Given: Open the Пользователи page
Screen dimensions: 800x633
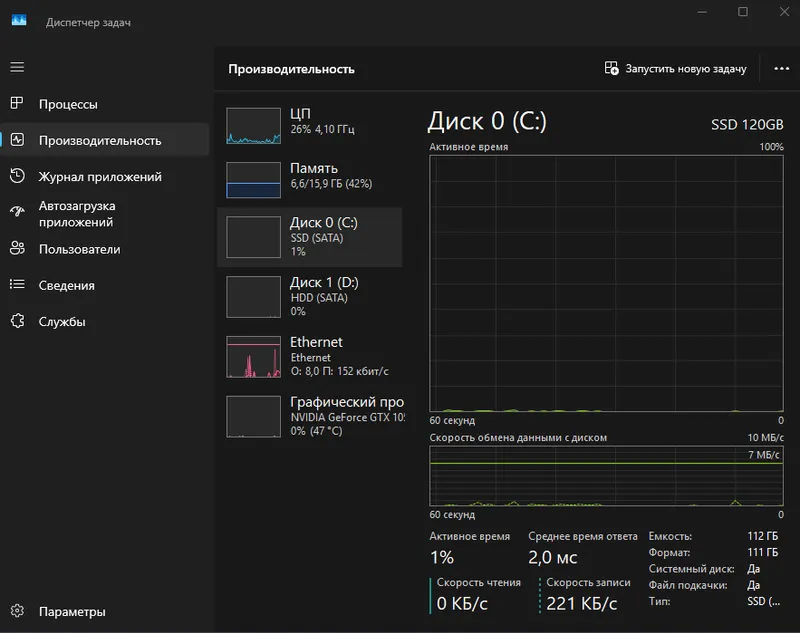Looking at the screenshot, I should tap(105, 249).
